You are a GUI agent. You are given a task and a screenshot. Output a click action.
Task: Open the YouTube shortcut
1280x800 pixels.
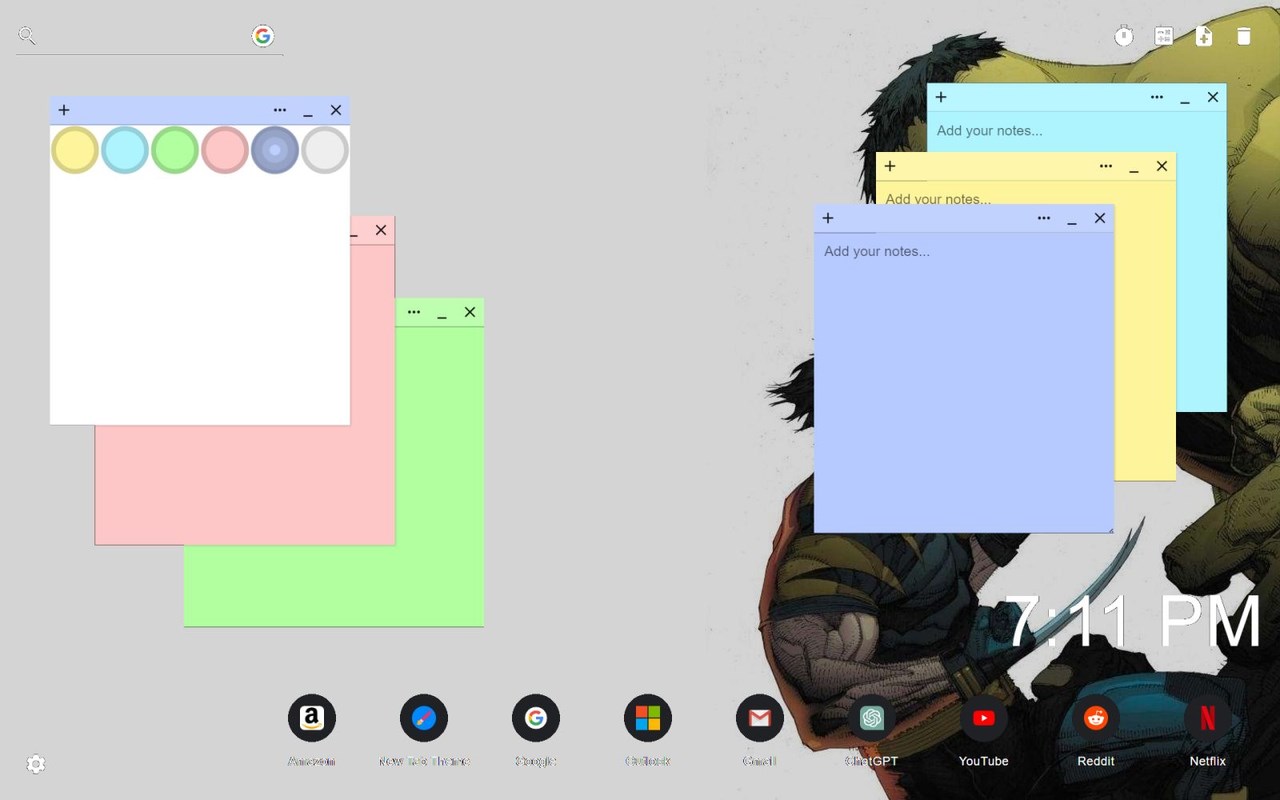[x=984, y=718]
